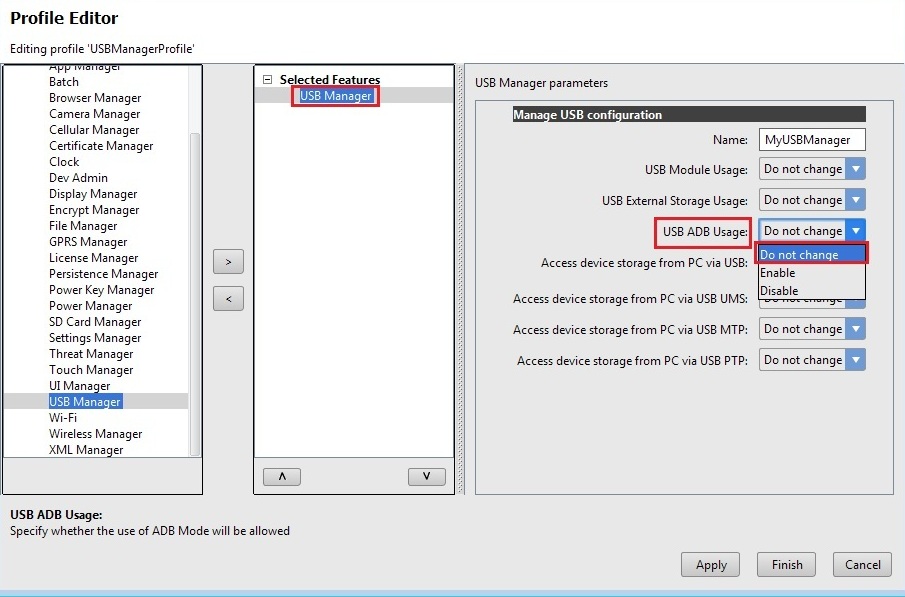Viewport: 905px width, 597px height.
Task: Collapse the Selected Features tree node
Action: 267,80
